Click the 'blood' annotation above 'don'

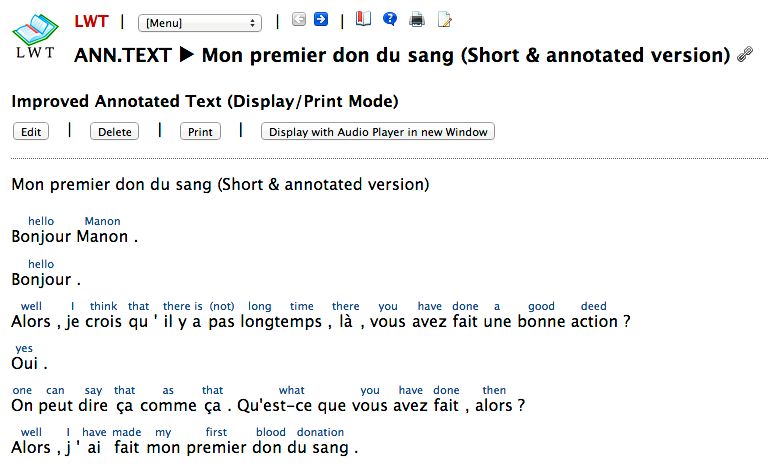tap(271, 432)
